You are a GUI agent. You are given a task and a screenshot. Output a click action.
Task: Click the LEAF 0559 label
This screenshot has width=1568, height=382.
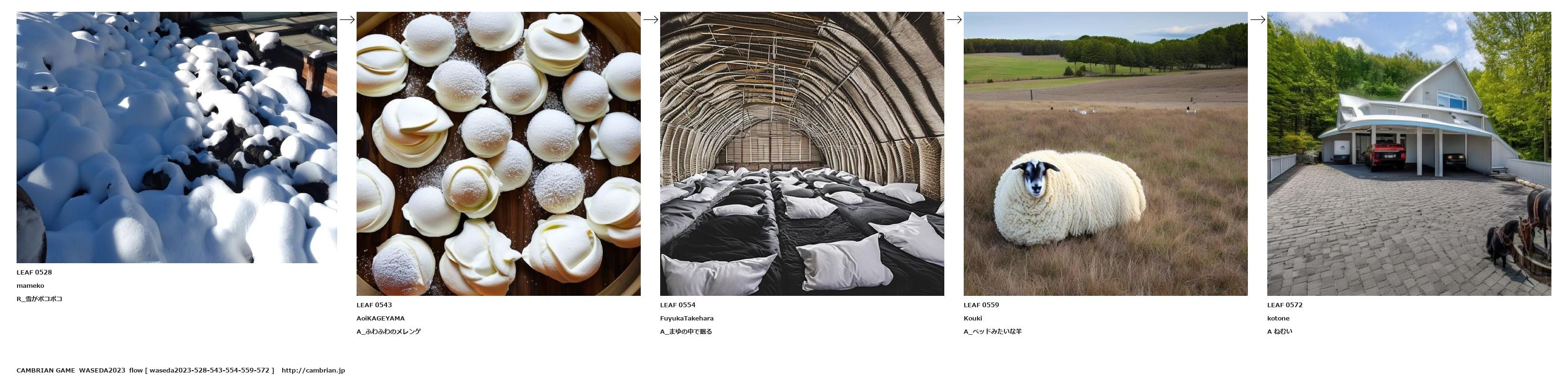[981, 305]
